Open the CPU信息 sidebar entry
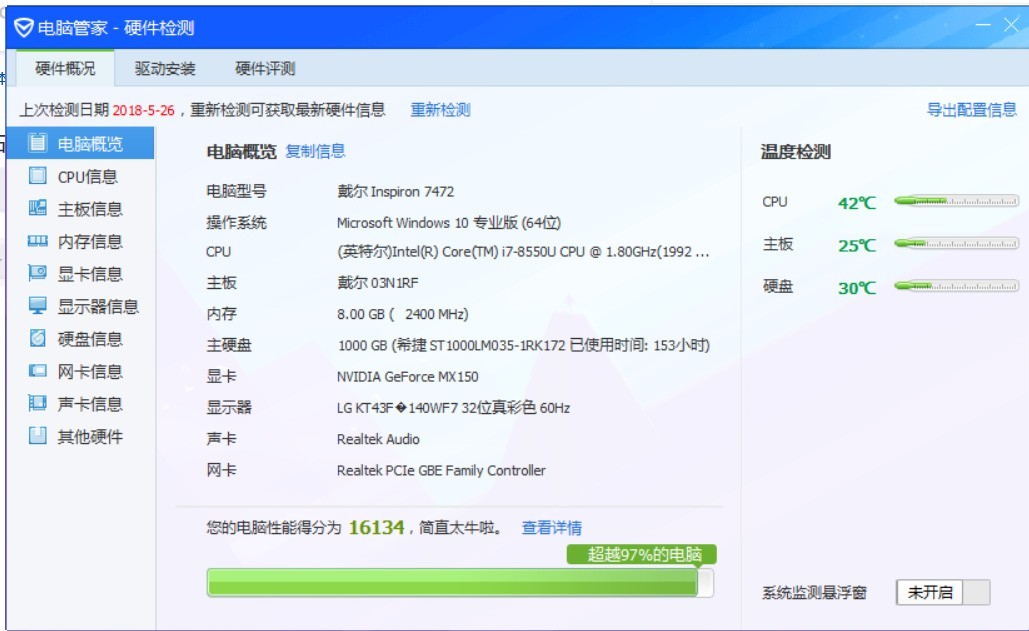The width and height of the screenshot is (1029, 631). [87, 176]
